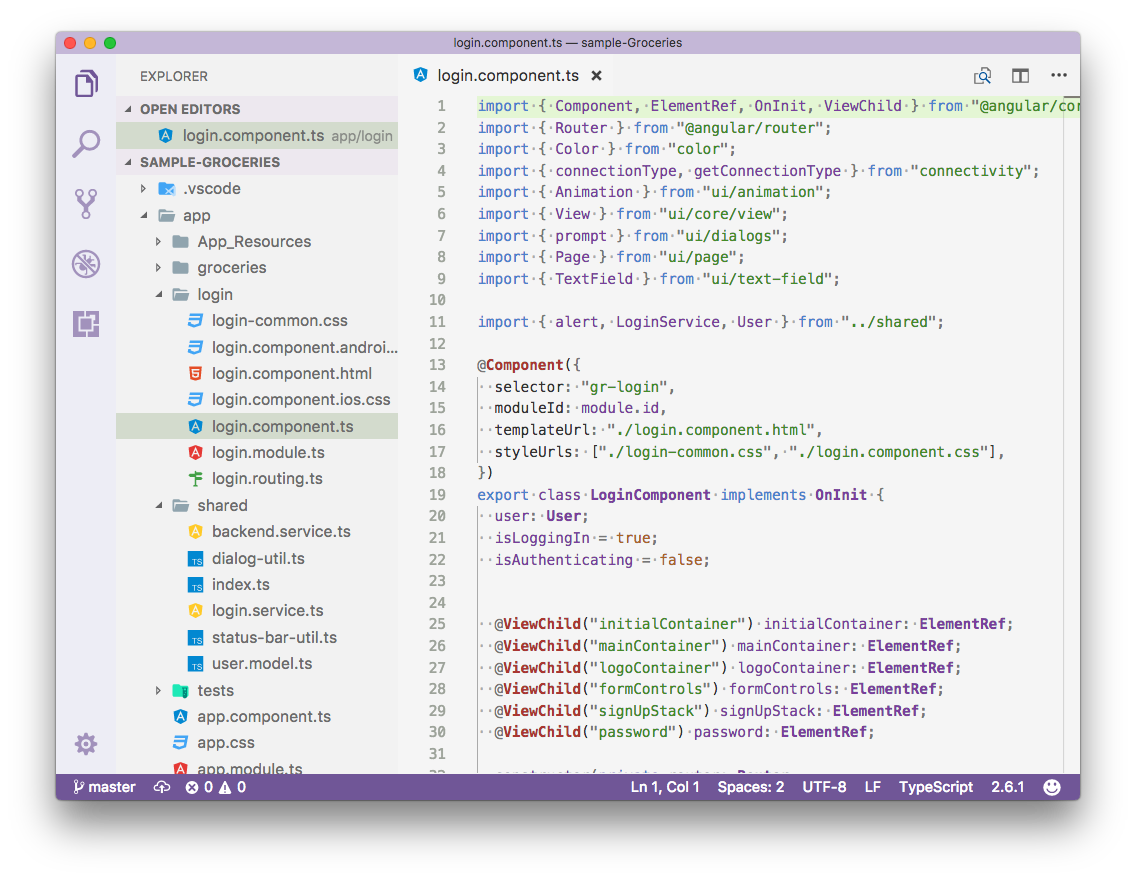Click the sync cloud icon in status bar

coord(162,787)
